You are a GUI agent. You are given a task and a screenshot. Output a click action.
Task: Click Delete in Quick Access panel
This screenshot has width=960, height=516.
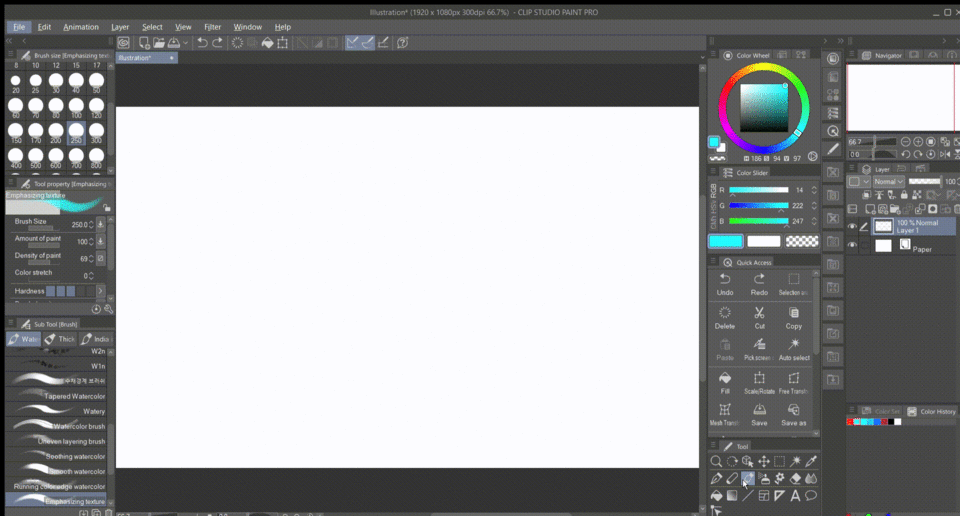click(x=725, y=318)
